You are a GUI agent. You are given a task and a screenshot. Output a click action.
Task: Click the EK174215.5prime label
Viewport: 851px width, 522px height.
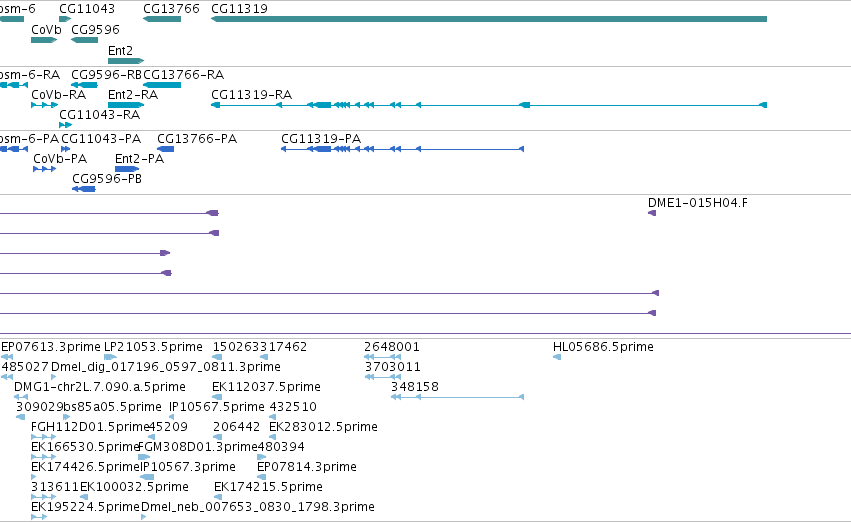pyautogui.click(x=269, y=487)
